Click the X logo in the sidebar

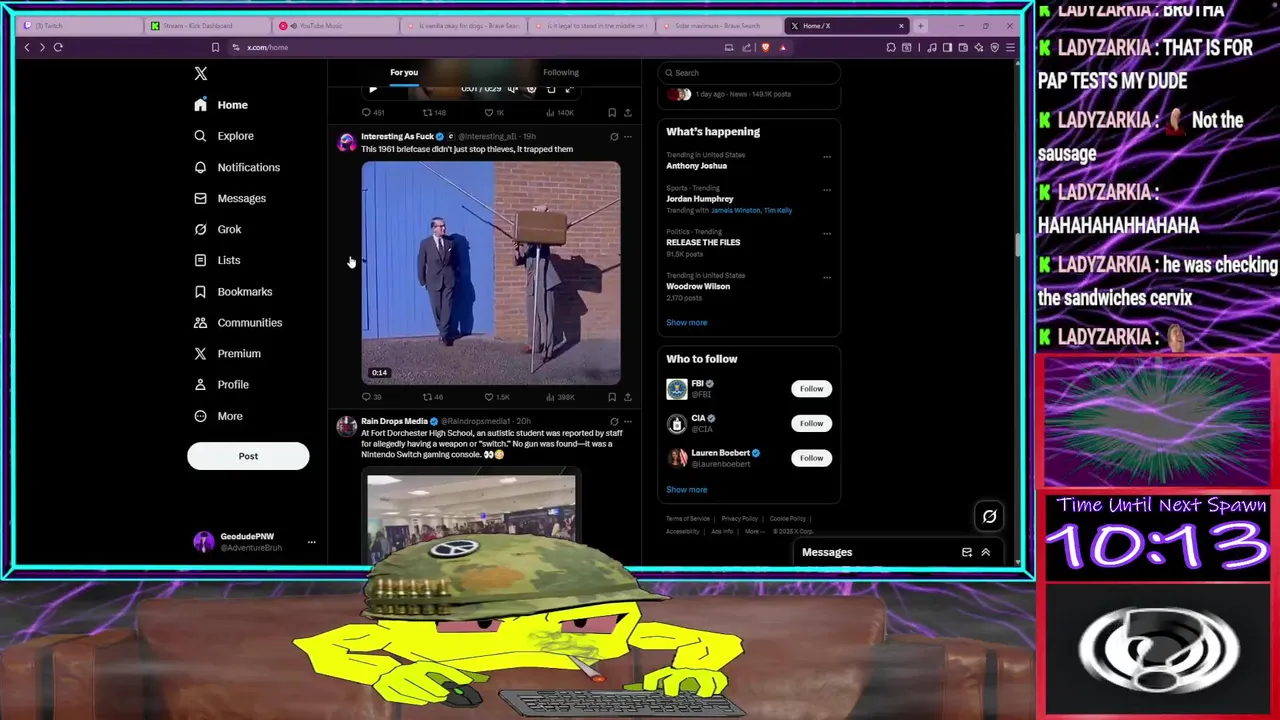coord(200,73)
